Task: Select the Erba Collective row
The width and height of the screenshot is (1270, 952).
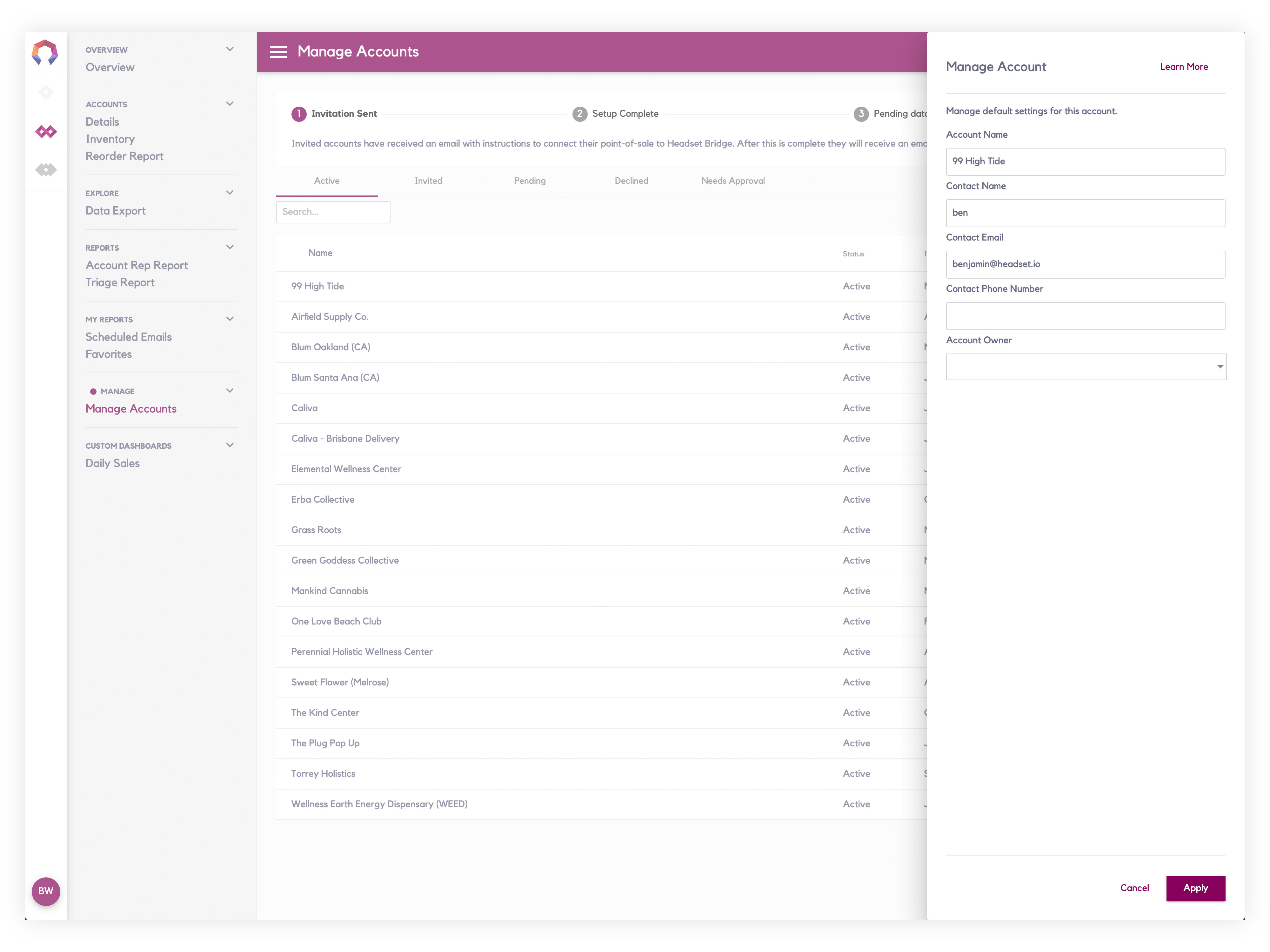Action: pyautogui.click(x=601, y=499)
